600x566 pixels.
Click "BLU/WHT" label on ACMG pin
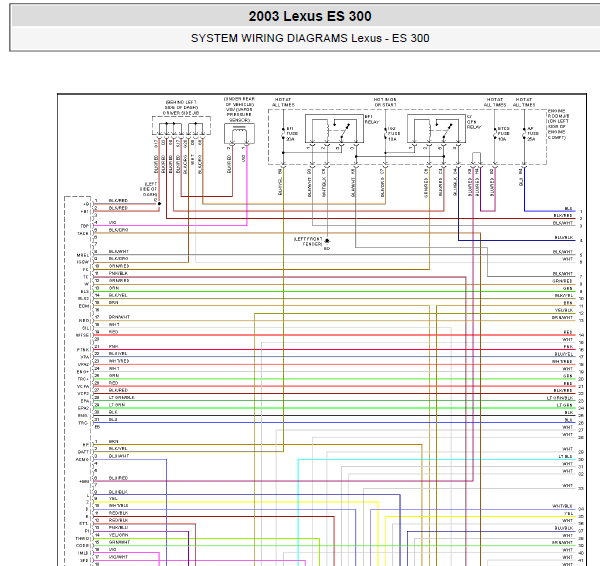[x=119, y=456]
